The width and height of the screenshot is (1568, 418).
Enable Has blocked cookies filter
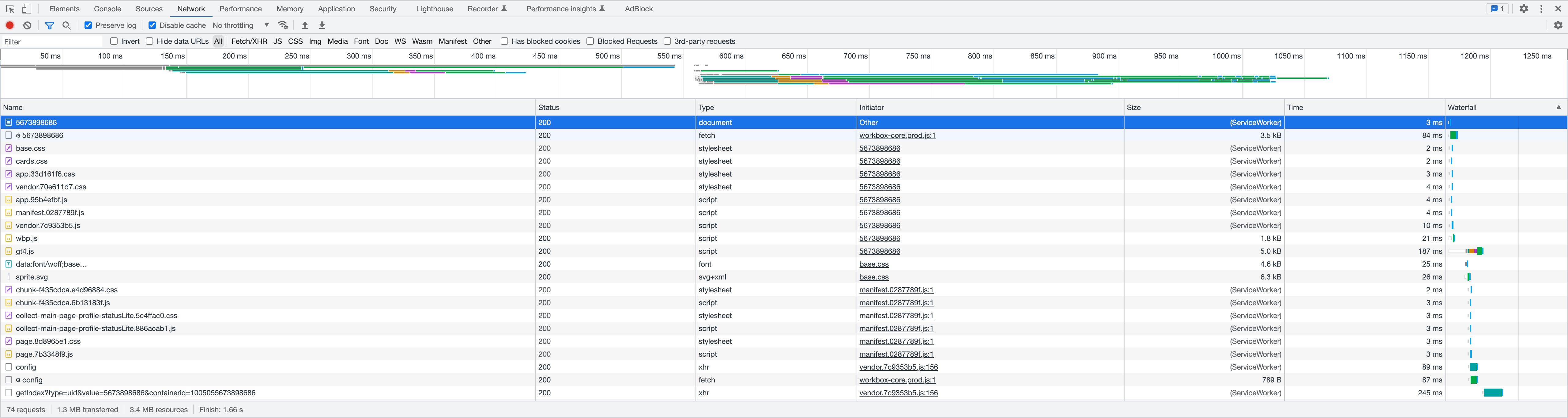coord(504,41)
